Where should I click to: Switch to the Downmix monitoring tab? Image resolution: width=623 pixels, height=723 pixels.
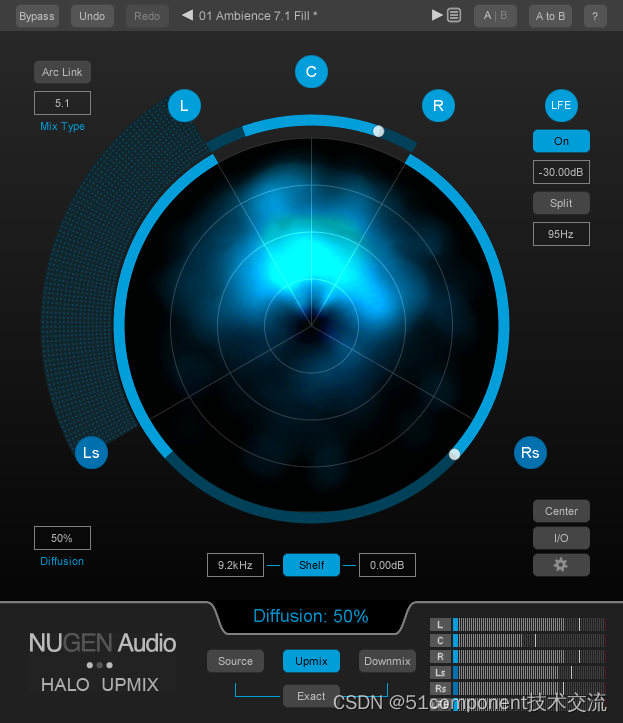coord(387,661)
